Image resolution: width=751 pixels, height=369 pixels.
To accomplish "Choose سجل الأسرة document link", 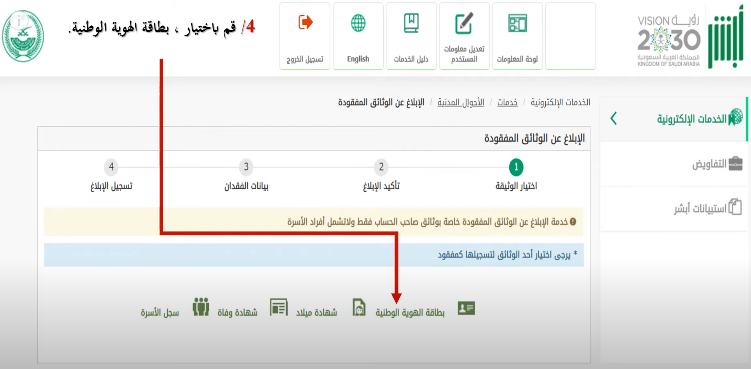I will [x=160, y=313].
